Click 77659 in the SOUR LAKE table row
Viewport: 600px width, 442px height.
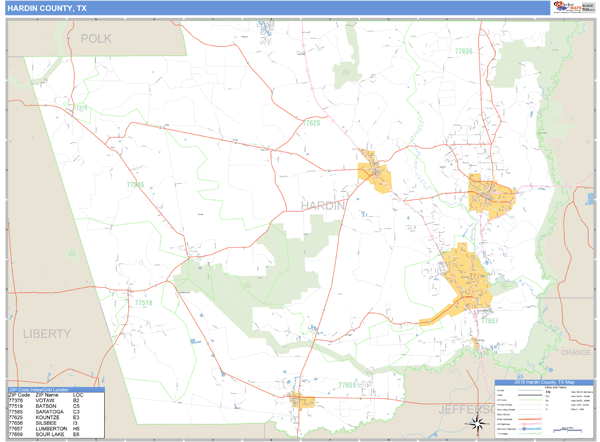click(16, 435)
